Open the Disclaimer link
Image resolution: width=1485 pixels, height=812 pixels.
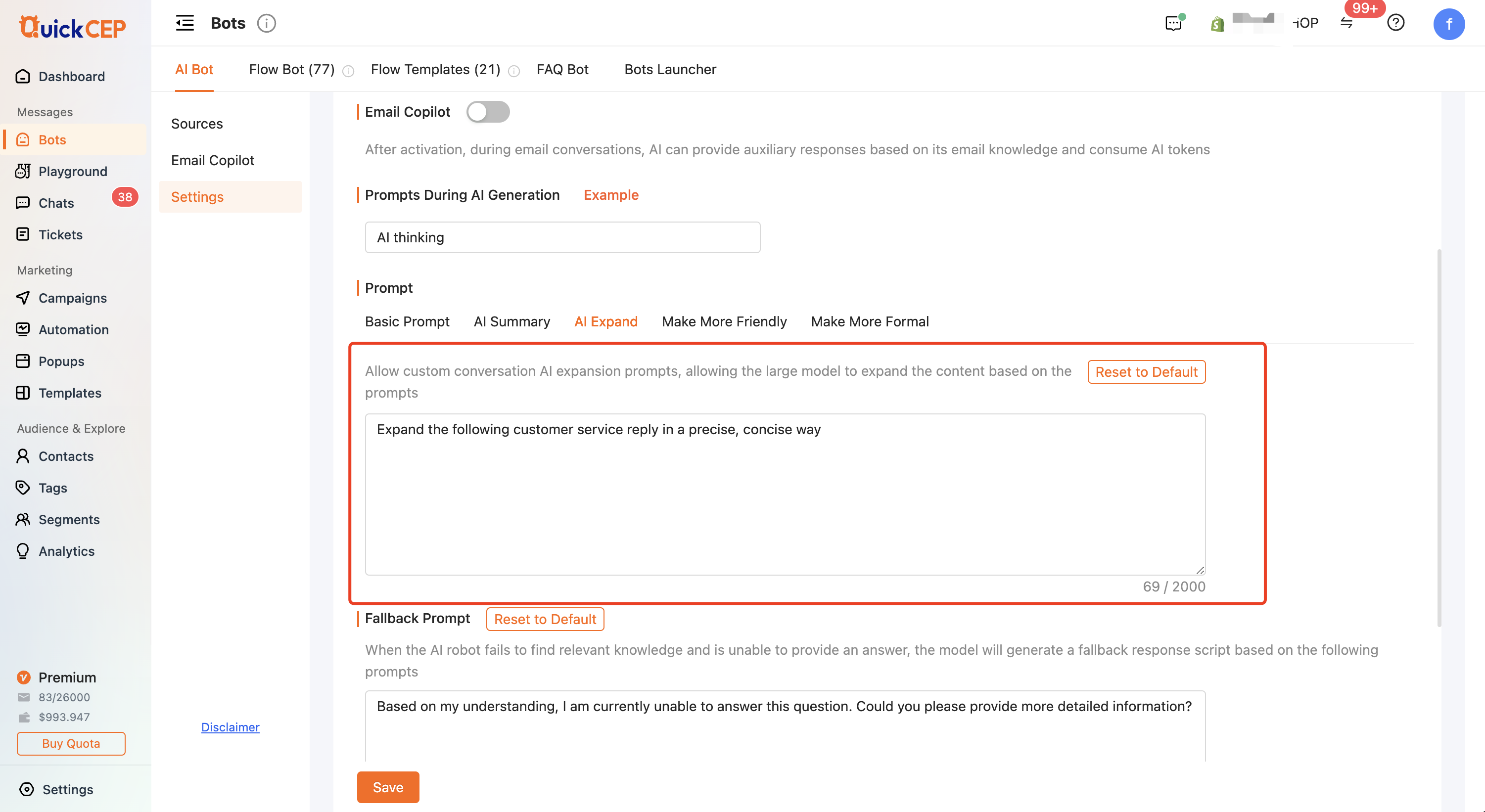click(230, 727)
